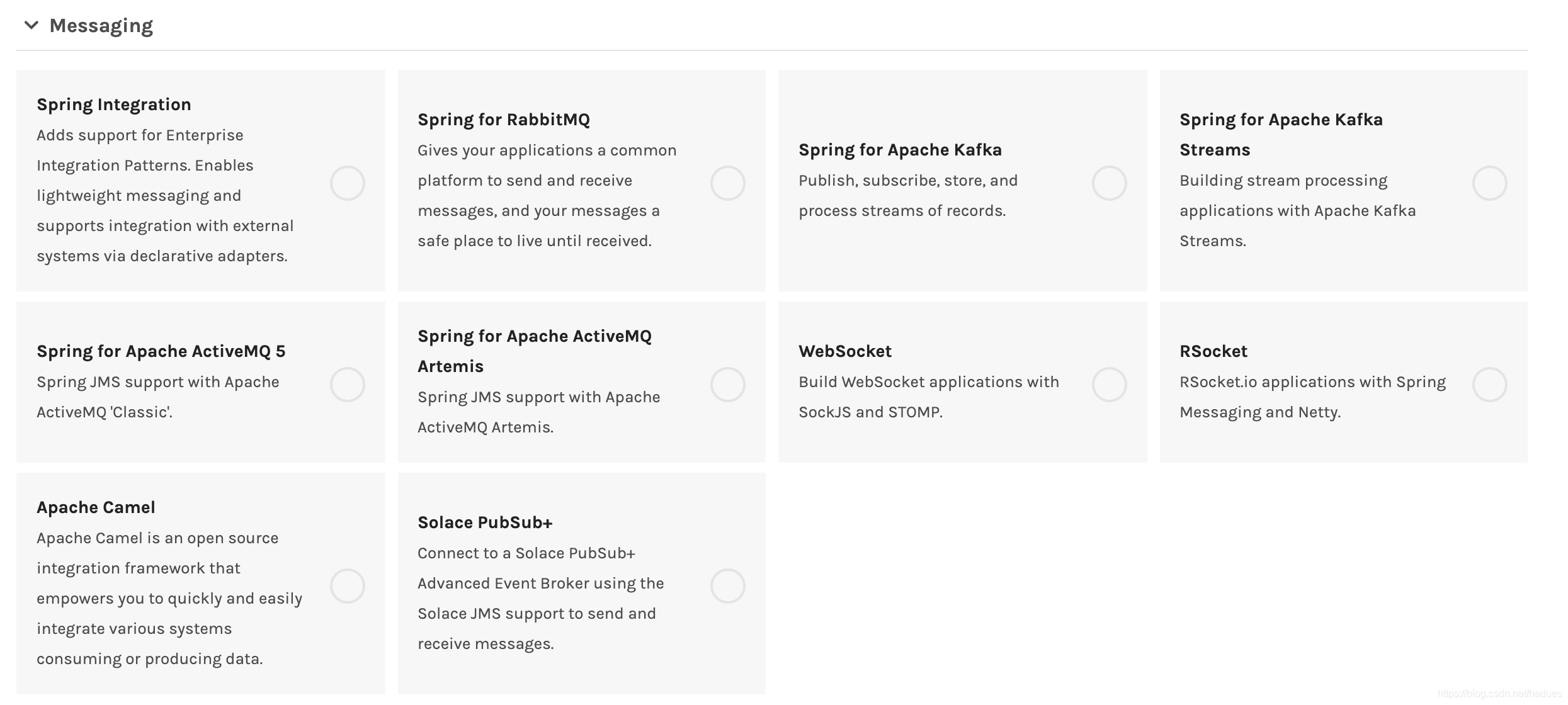Collapse the Messaging section chevron
This screenshot has height=705, width=1568.
31,25
